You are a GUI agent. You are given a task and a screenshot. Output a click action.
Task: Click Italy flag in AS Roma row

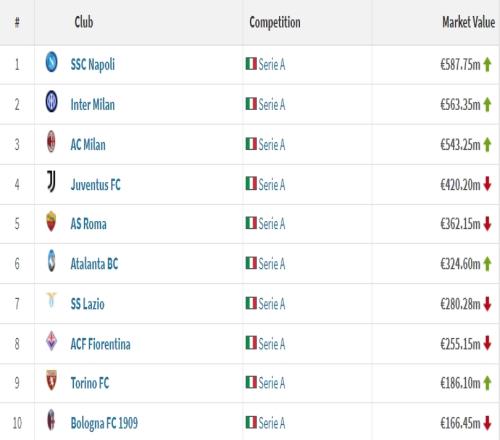pos(251,223)
